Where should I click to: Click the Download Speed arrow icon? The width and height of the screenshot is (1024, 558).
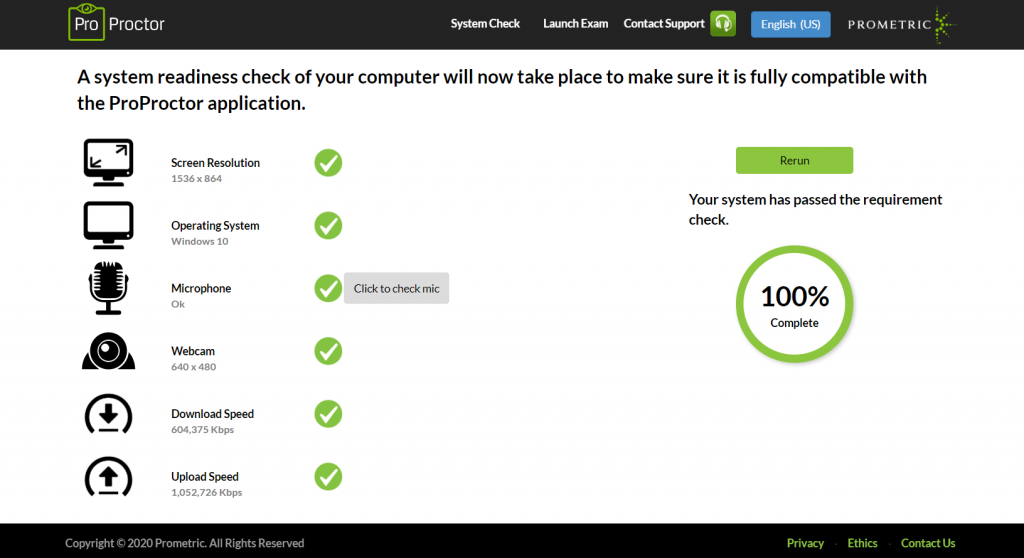click(x=108, y=414)
